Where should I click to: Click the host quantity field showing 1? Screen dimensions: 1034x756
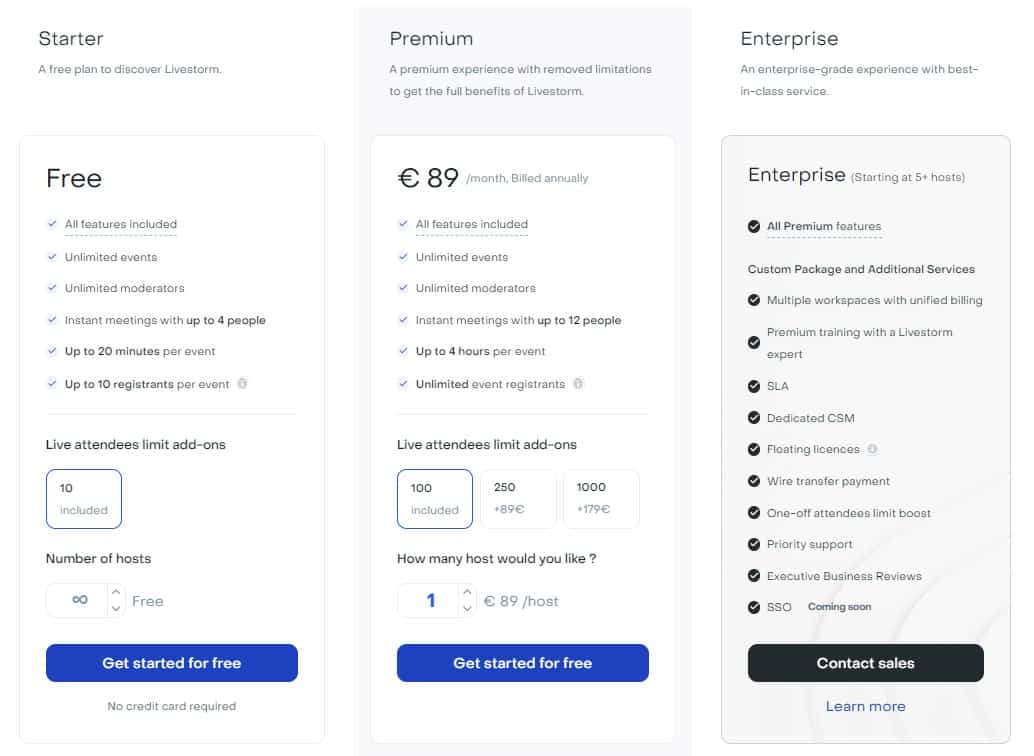pyautogui.click(x=433, y=601)
